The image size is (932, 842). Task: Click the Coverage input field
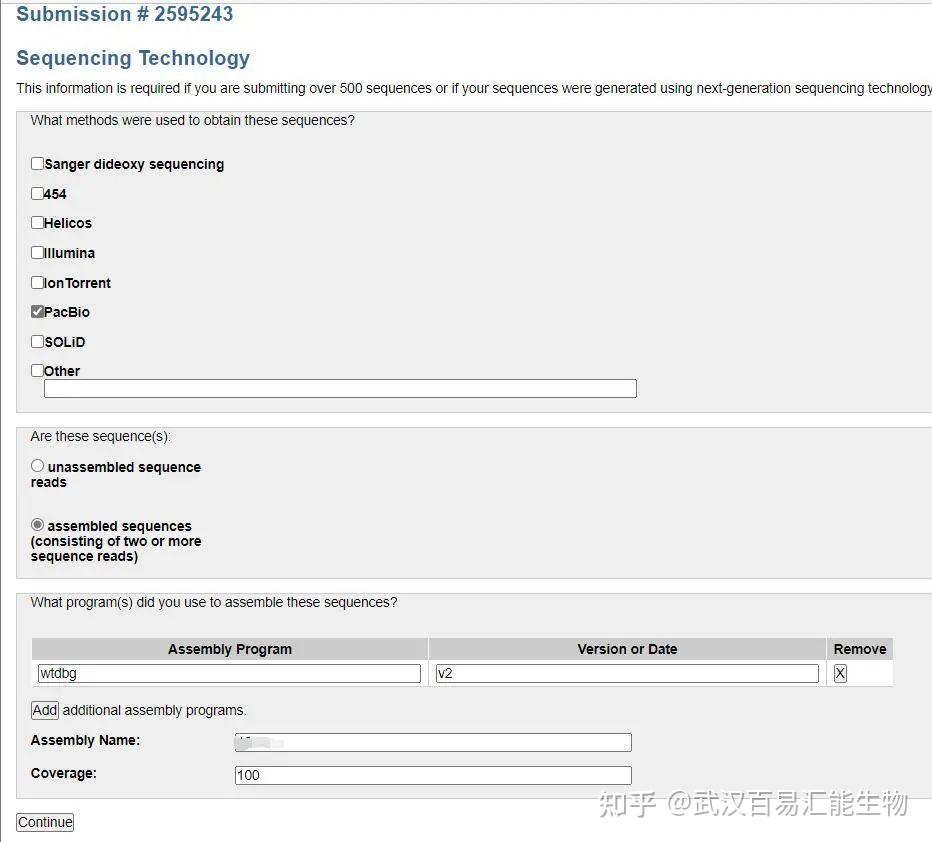click(x=433, y=775)
